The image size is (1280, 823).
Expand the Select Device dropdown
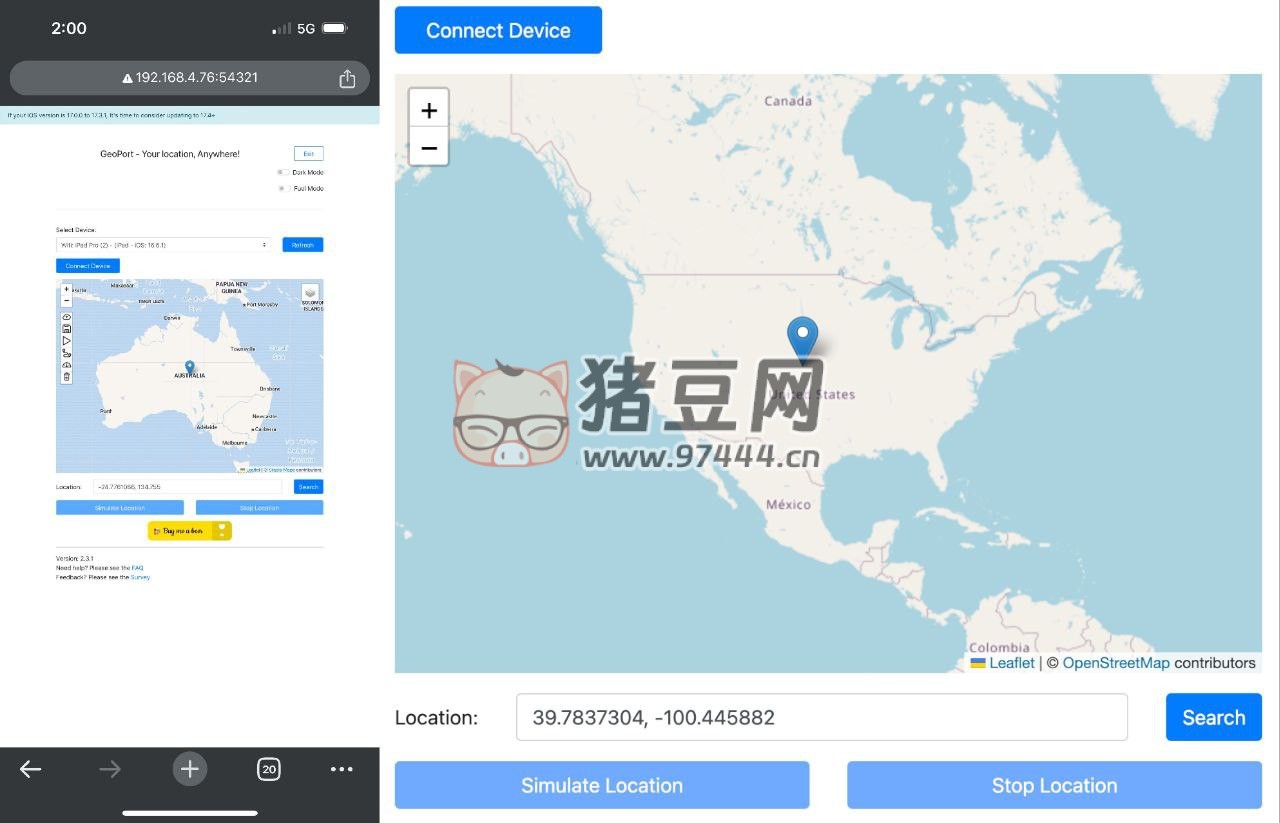pyautogui.click(x=164, y=245)
